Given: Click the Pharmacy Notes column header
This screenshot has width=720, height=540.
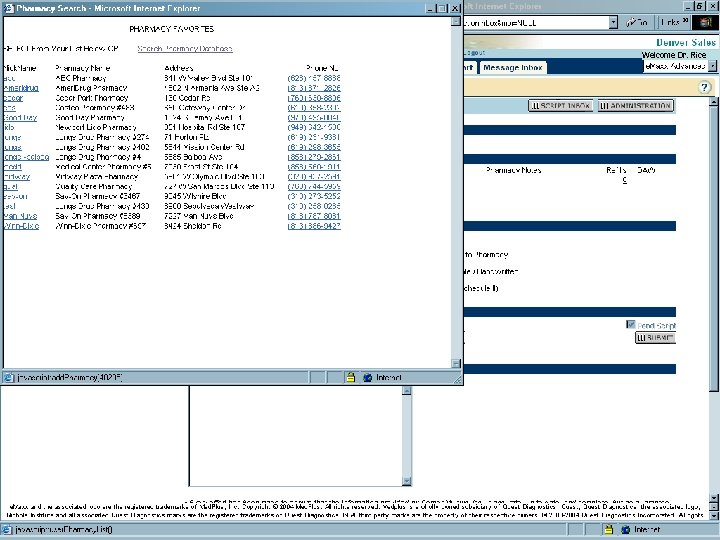Looking at the screenshot, I should tap(513, 170).
